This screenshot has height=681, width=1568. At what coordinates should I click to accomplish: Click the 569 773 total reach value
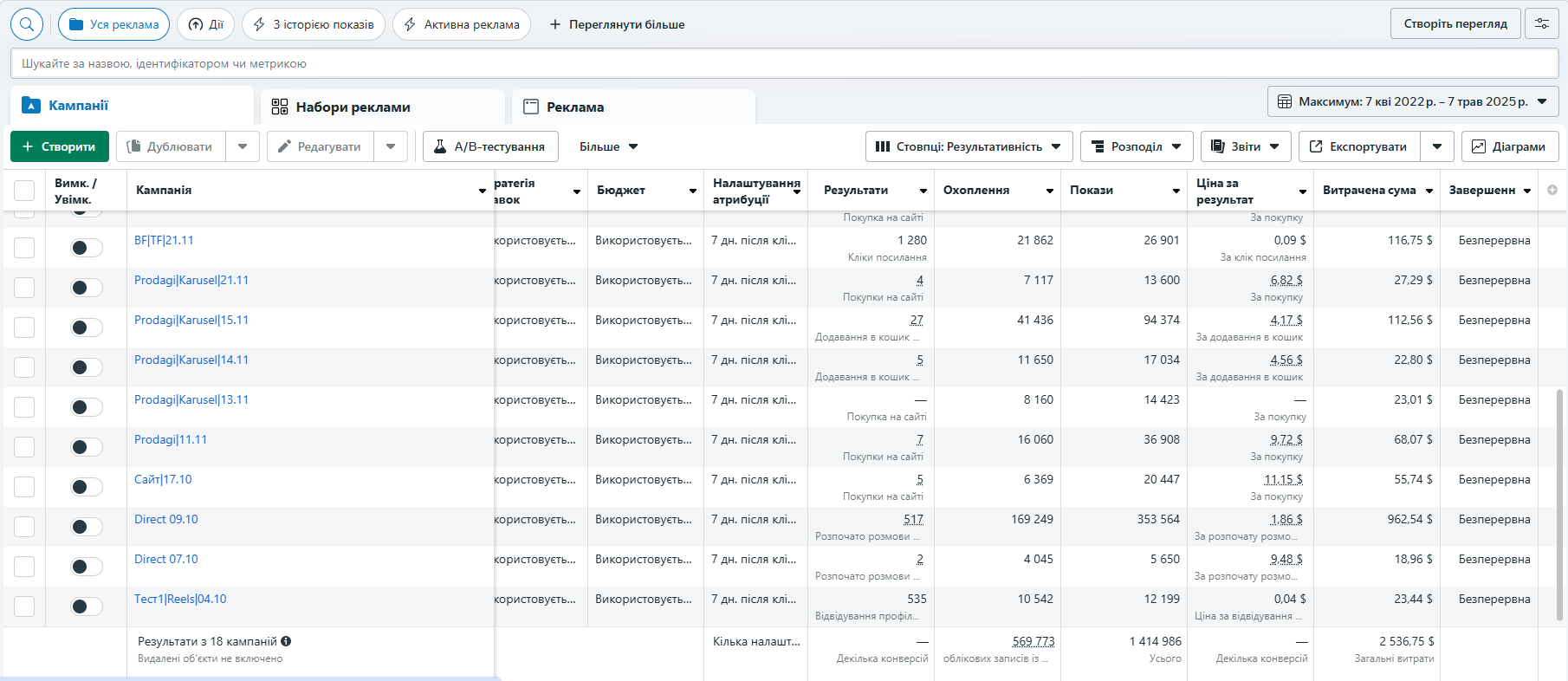(x=1033, y=641)
